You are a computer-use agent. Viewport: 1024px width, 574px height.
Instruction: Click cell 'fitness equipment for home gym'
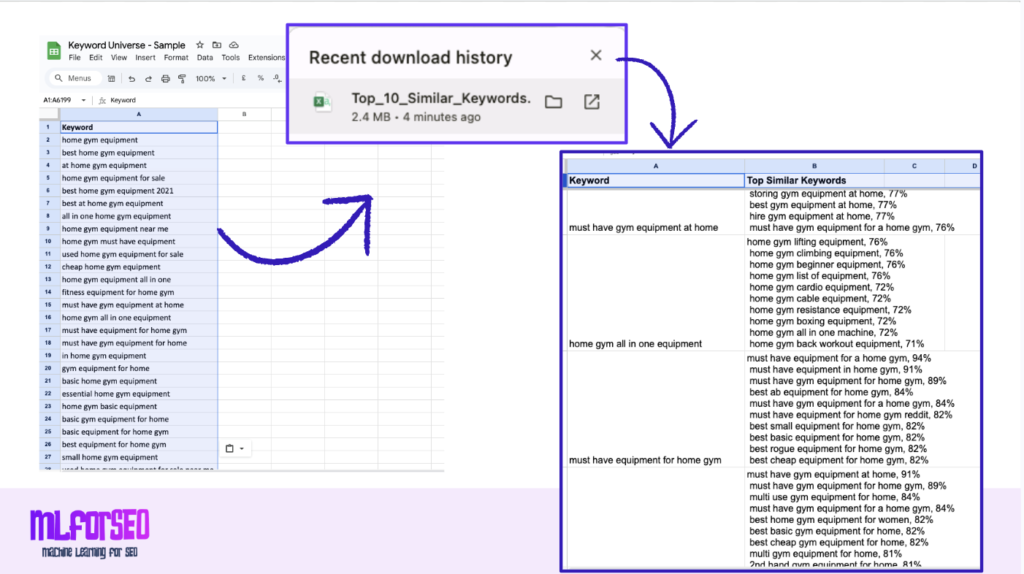pyautogui.click(x=138, y=293)
